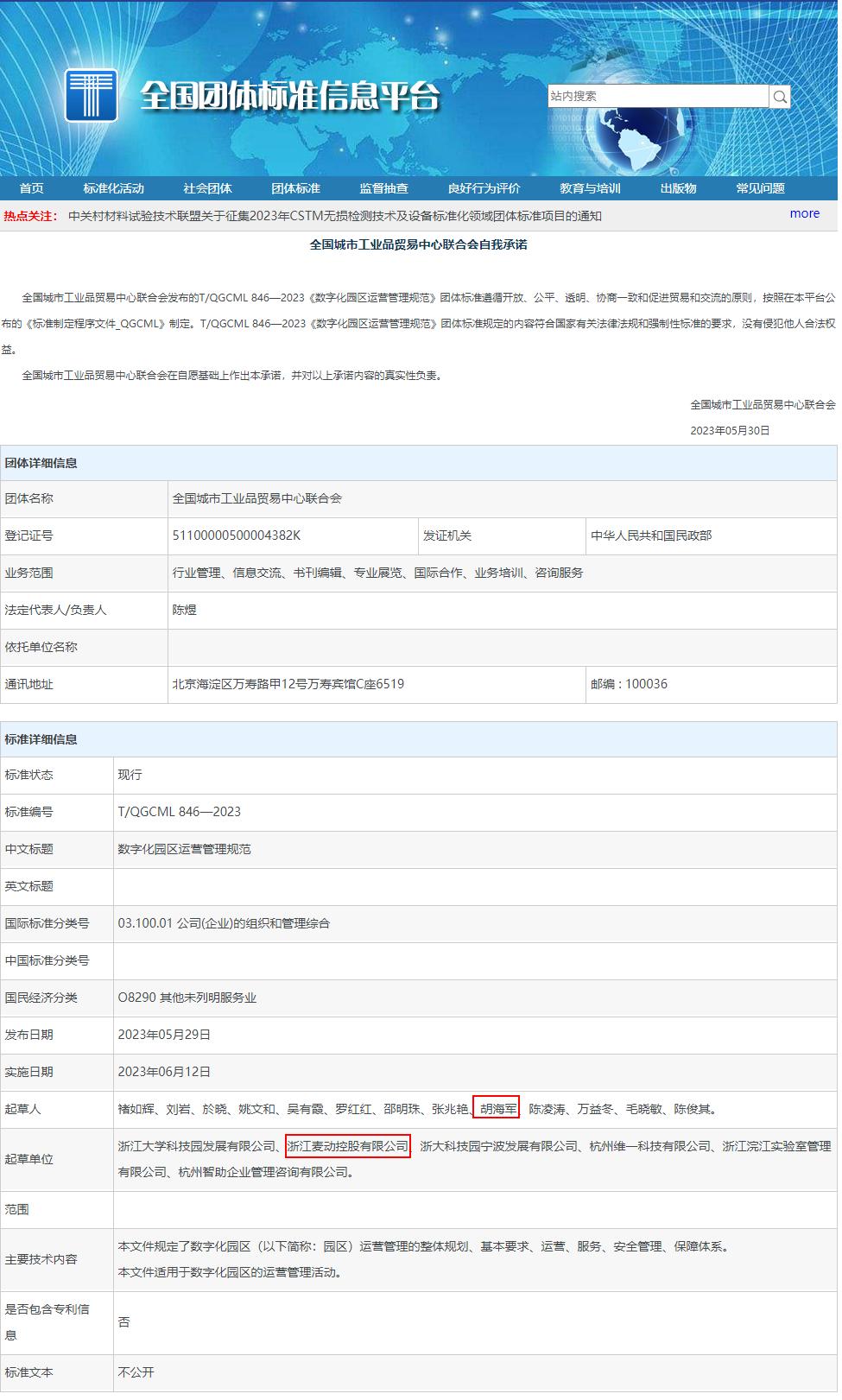Select implementation date 2023年06月12日
842x1400 pixels.
(164, 1072)
